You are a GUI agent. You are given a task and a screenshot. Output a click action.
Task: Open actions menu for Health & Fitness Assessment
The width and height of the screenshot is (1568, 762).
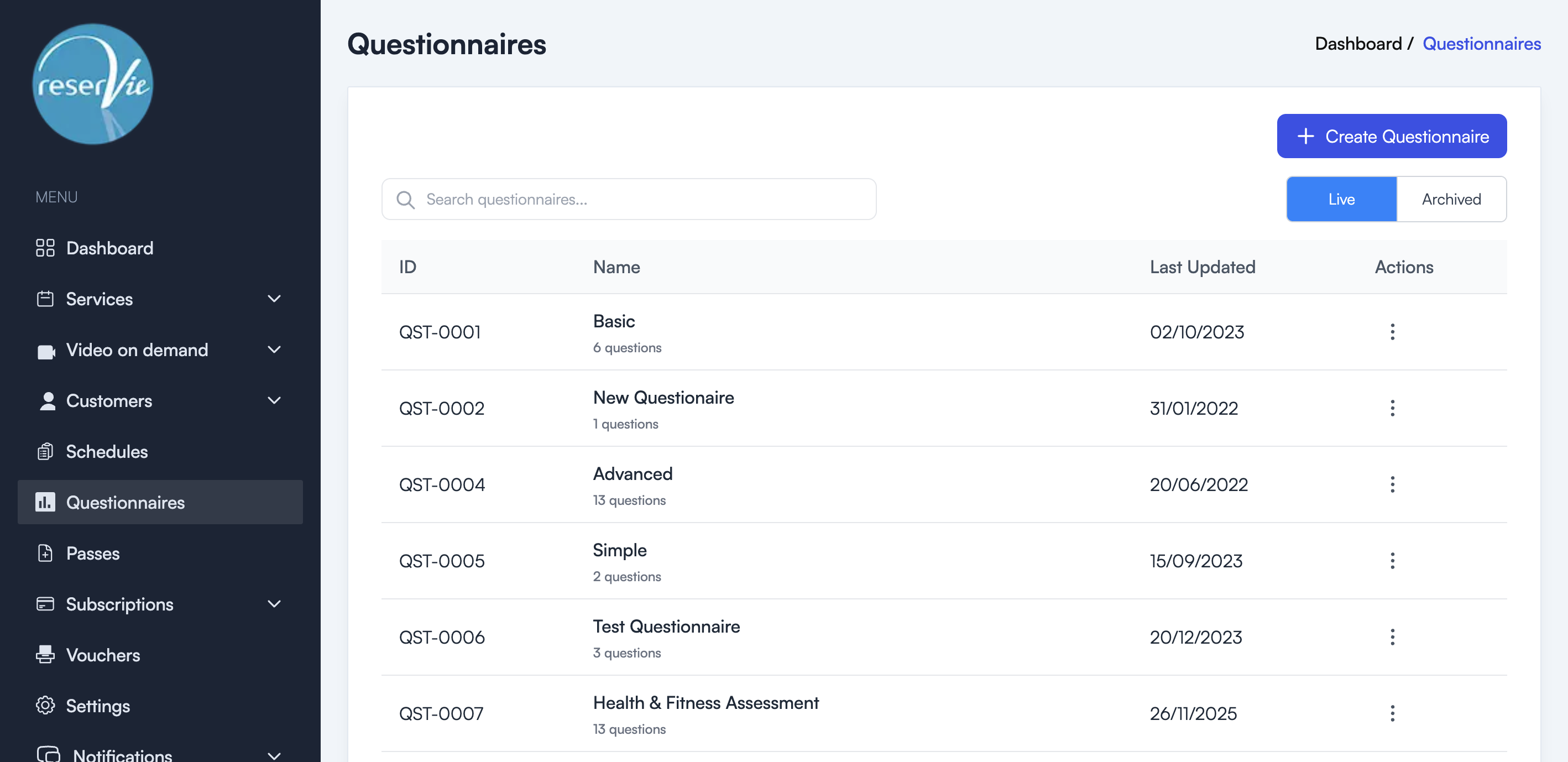coord(1392,713)
